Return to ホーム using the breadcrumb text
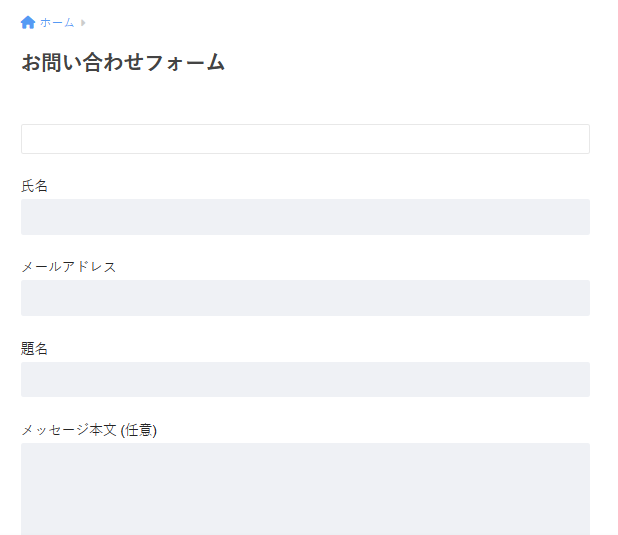Viewport: 618px width, 535px height. (x=57, y=22)
